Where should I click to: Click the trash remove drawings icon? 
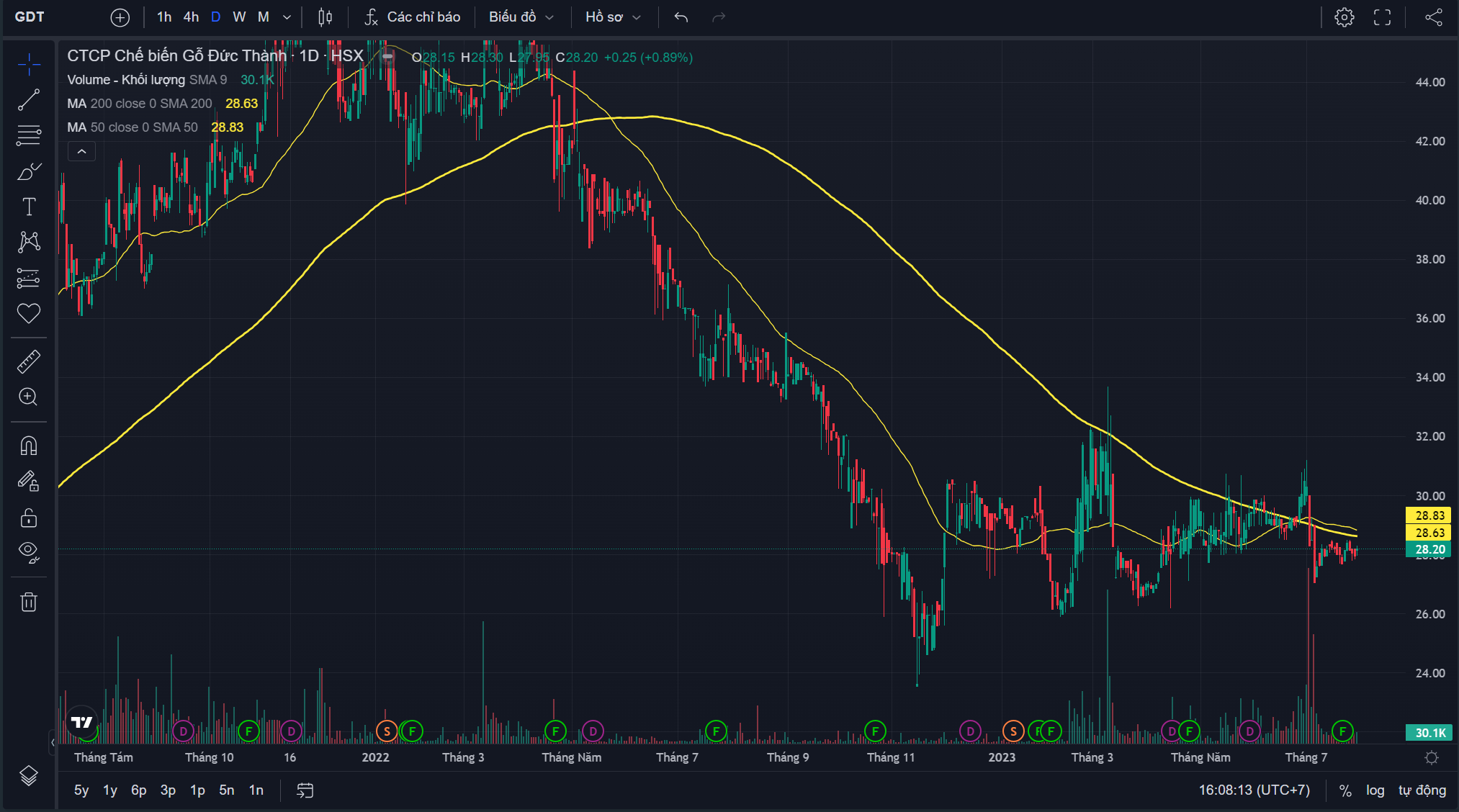click(x=29, y=602)
